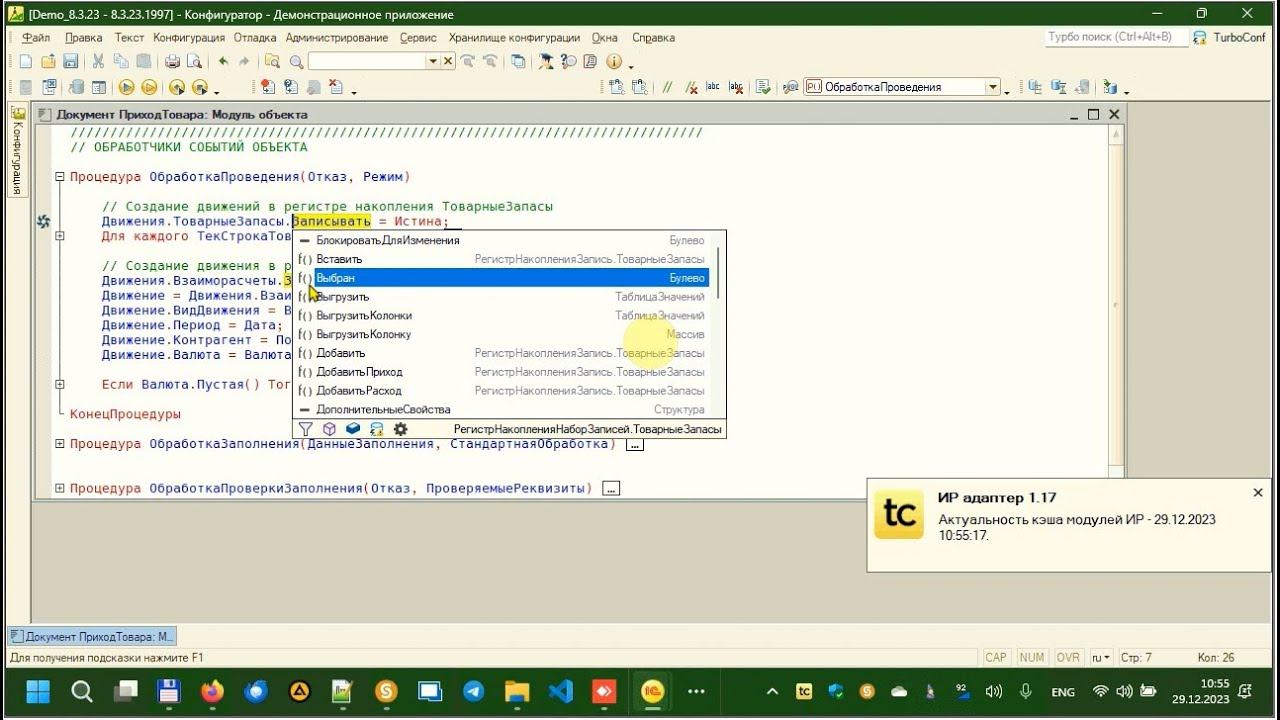Open the info/about icon in toolbar
This screenshot has height=720, width=1280.
click(614, 61)
